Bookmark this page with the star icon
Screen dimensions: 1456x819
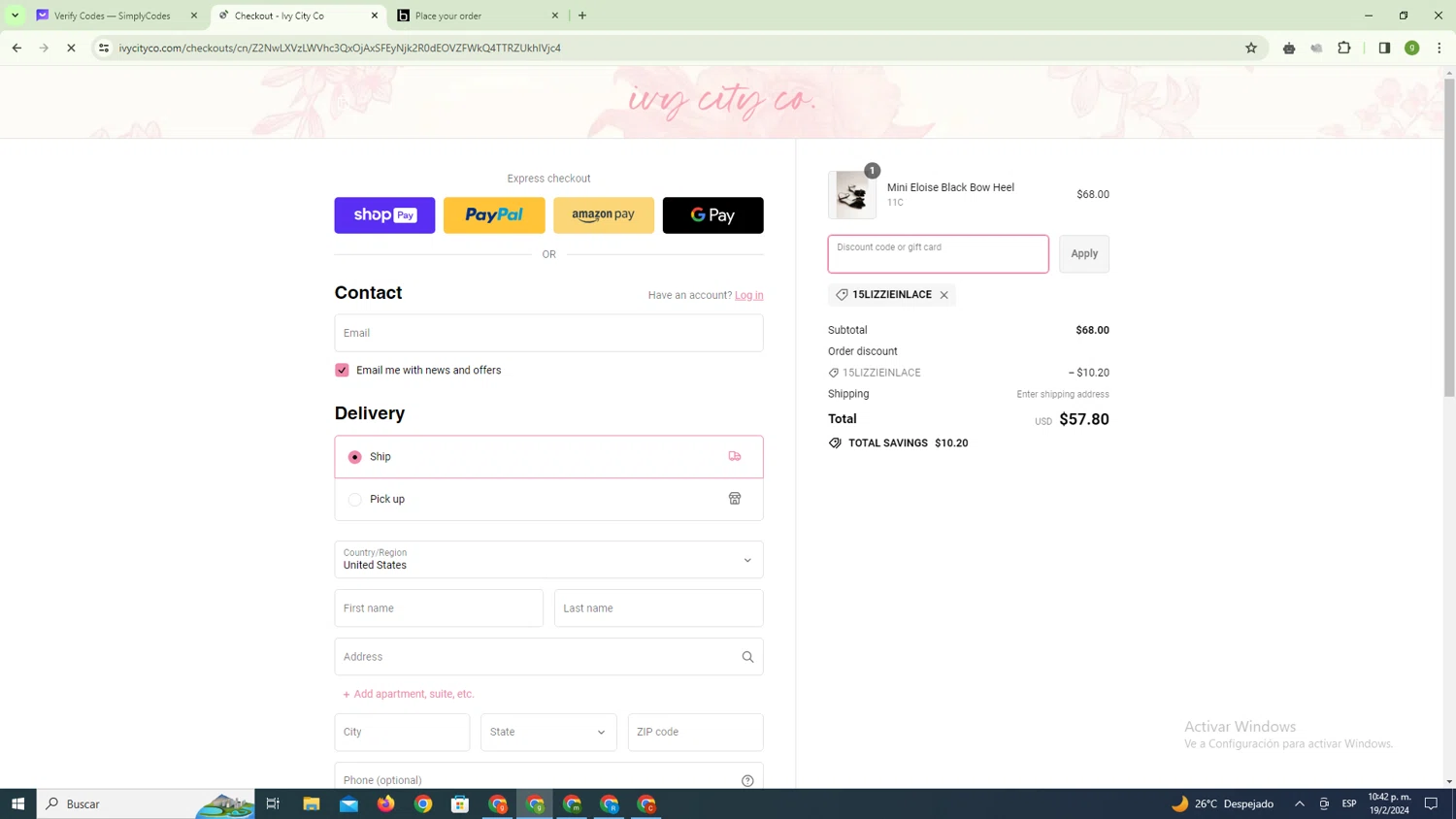[1251, 48]
